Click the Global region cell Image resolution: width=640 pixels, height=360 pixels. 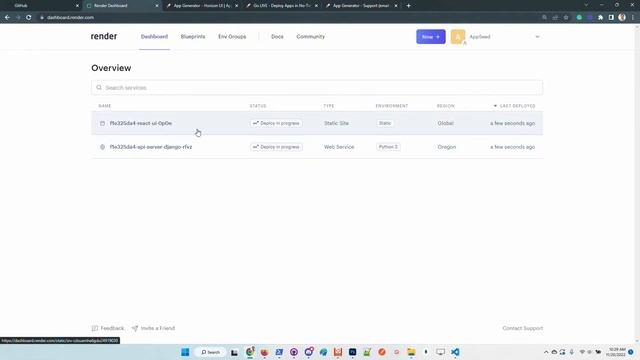tap(445, 123)
